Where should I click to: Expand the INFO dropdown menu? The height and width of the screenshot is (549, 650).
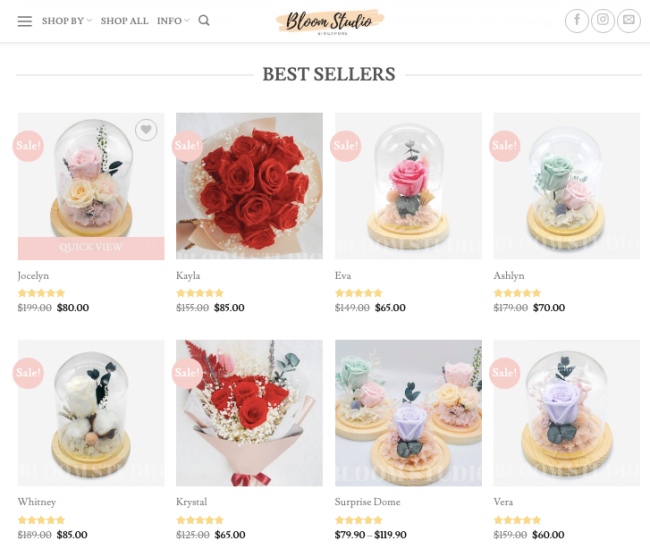173,21
